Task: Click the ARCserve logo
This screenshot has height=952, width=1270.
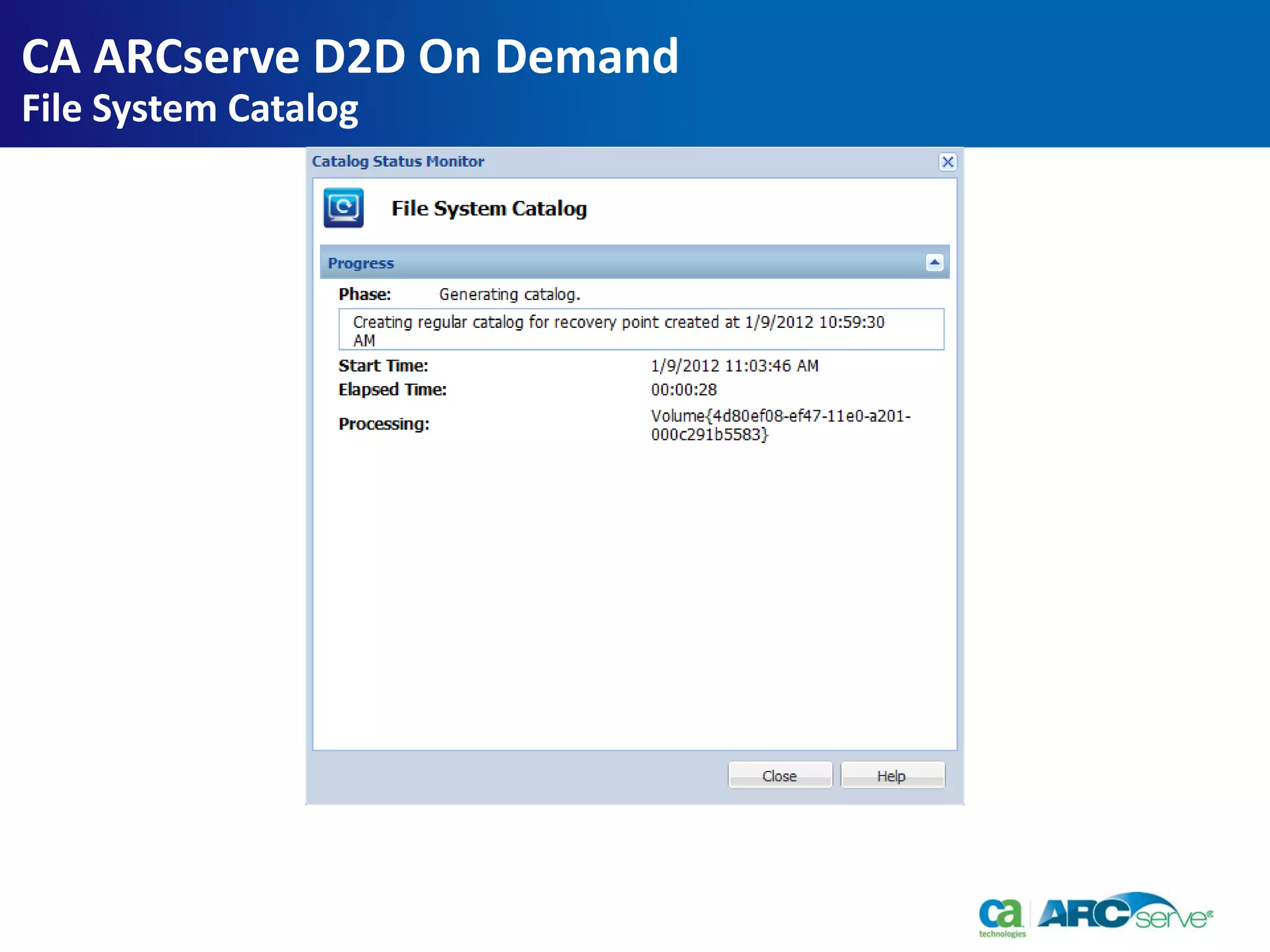Action: point(1125,911)
